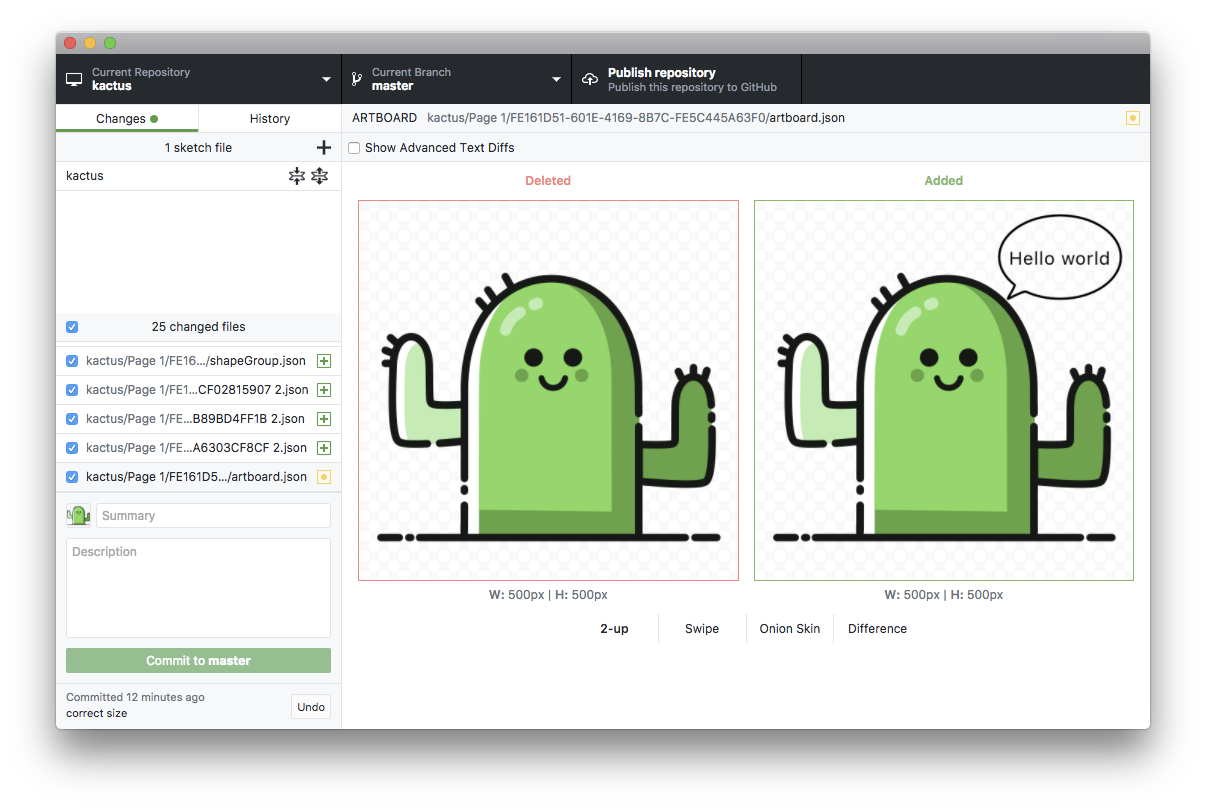1206x809 pixels.
Task: Toggle the 25 changed files select-all checkbox
Action: tap(72, 327)
